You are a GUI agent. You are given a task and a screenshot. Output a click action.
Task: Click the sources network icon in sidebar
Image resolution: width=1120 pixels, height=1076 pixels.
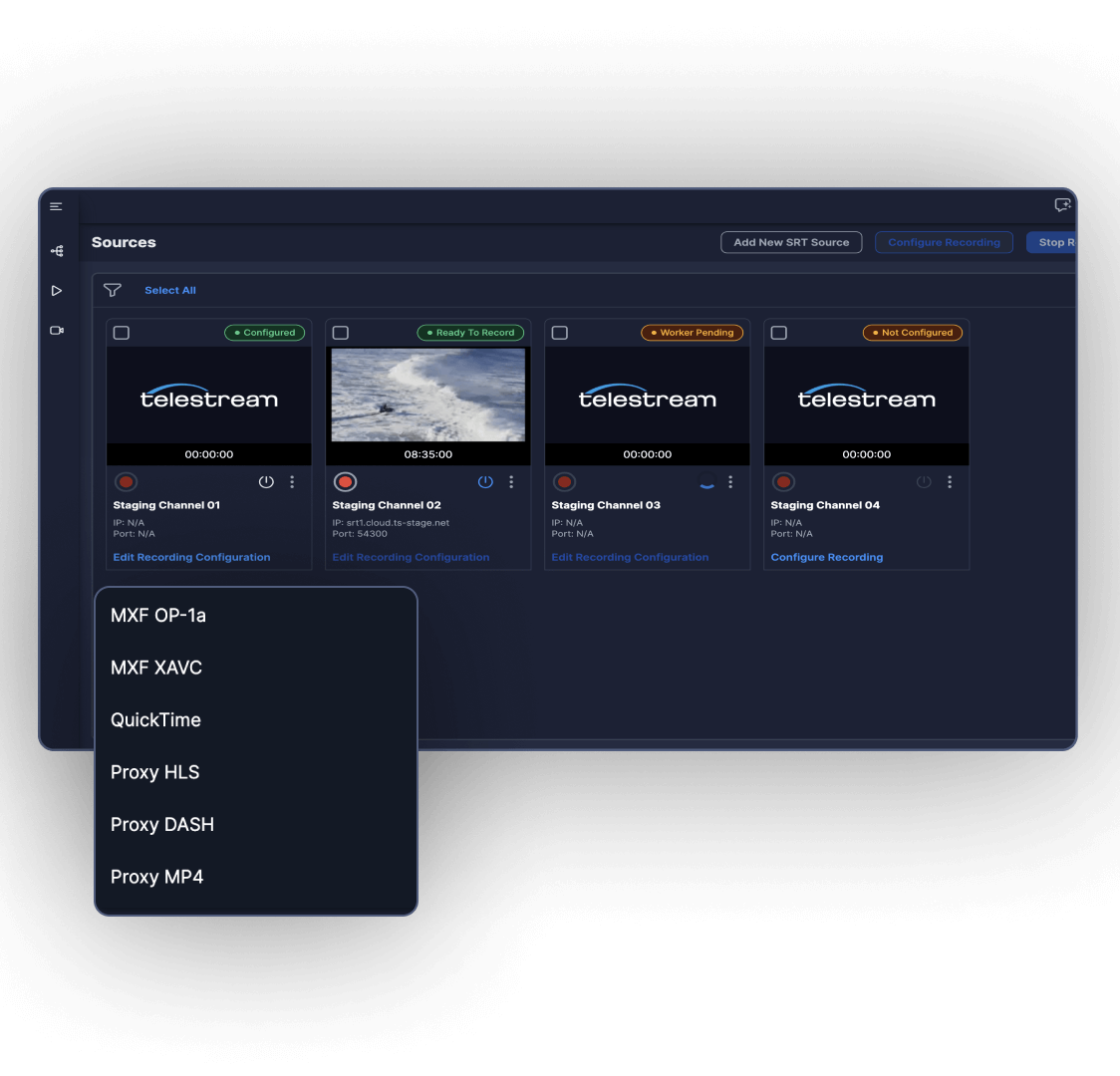tap(57, 251)
